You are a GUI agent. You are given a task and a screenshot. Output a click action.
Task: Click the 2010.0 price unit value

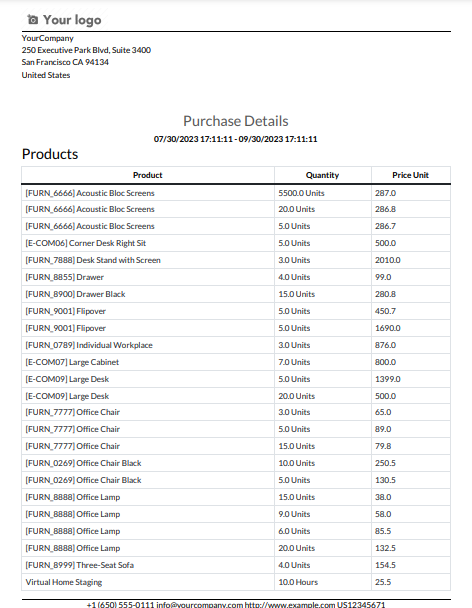[x=388, y=260]
